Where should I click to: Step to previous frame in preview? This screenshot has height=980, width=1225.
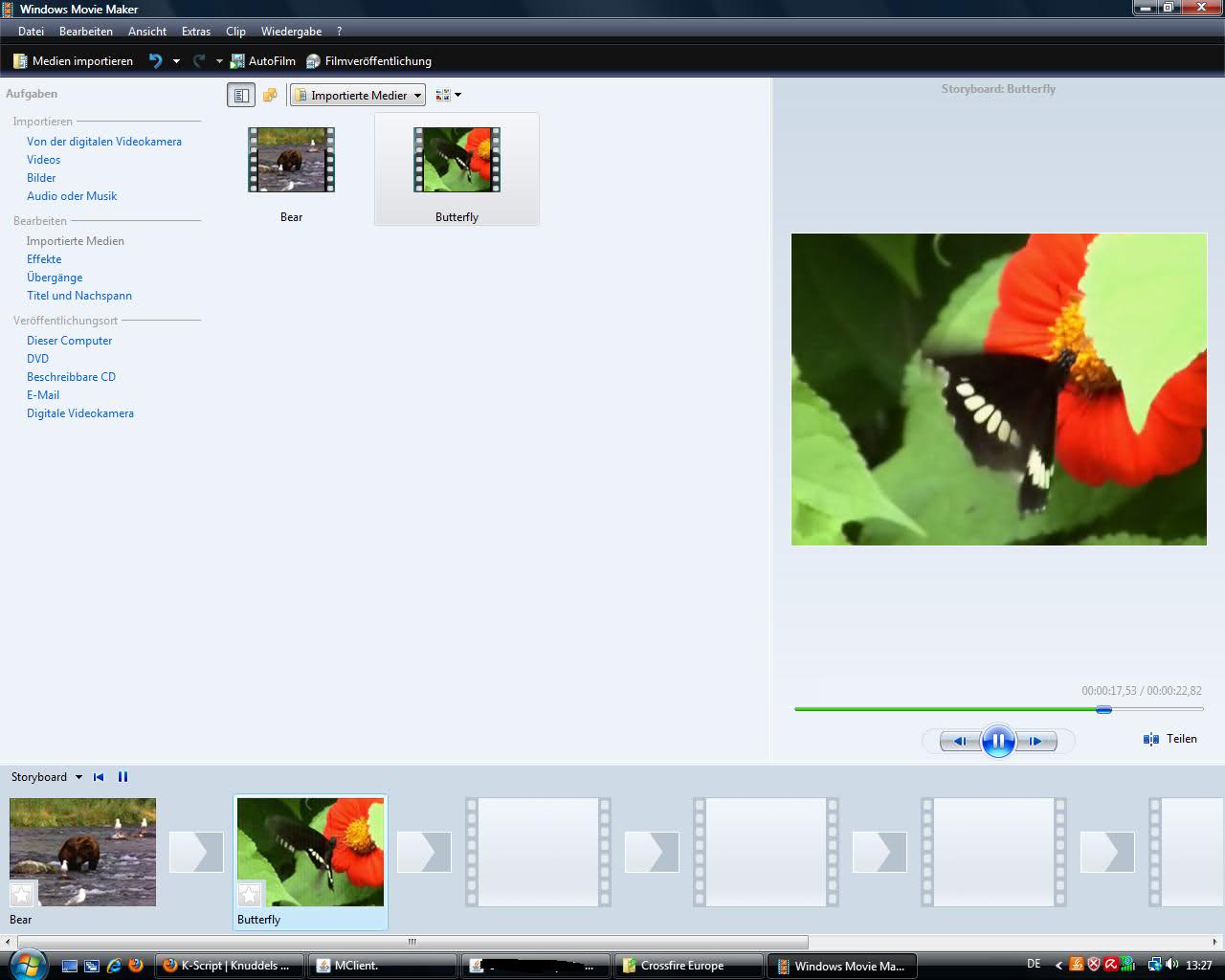tap(959, 741)
